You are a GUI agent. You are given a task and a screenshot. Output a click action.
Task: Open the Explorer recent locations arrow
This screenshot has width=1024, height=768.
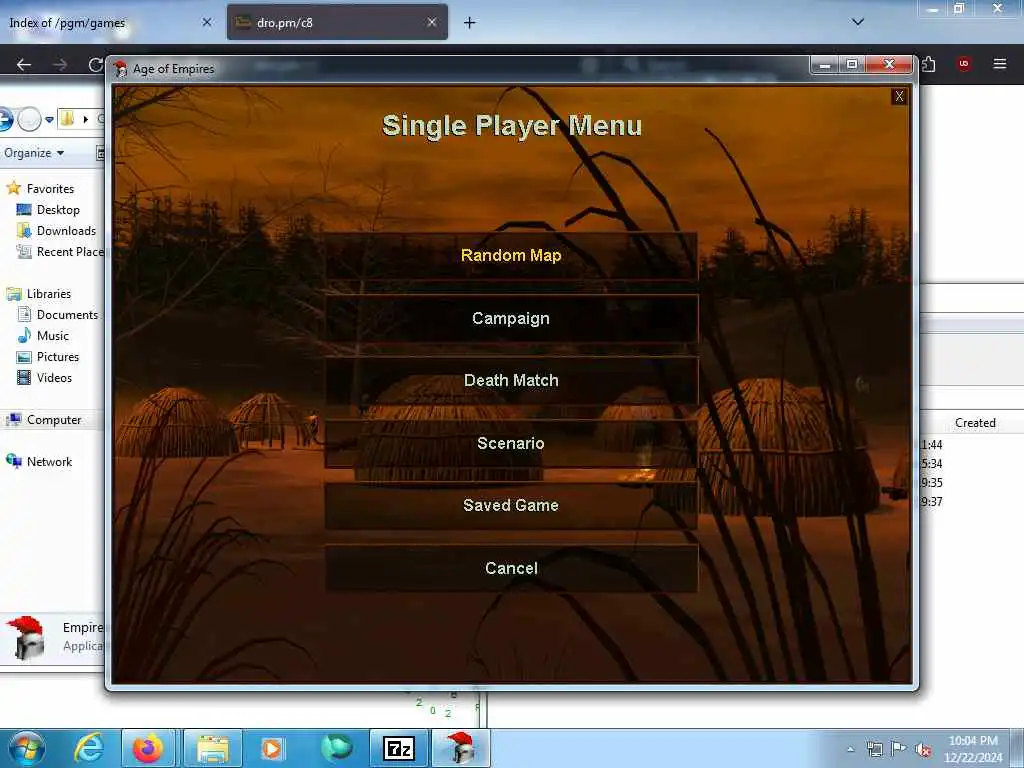(x=49, y=120)
